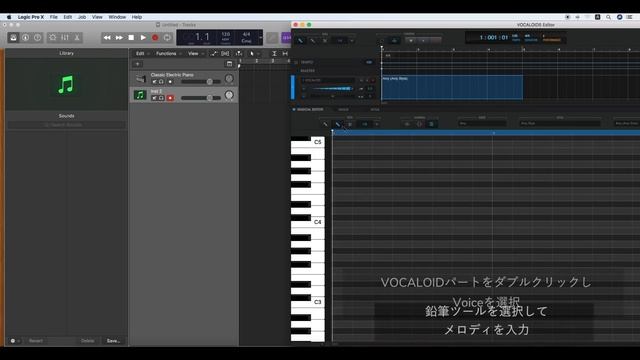Select the pencil tool in VOCALOID top toolbar
The width and height of the screenshot is (640, 360).
(313, 40)
